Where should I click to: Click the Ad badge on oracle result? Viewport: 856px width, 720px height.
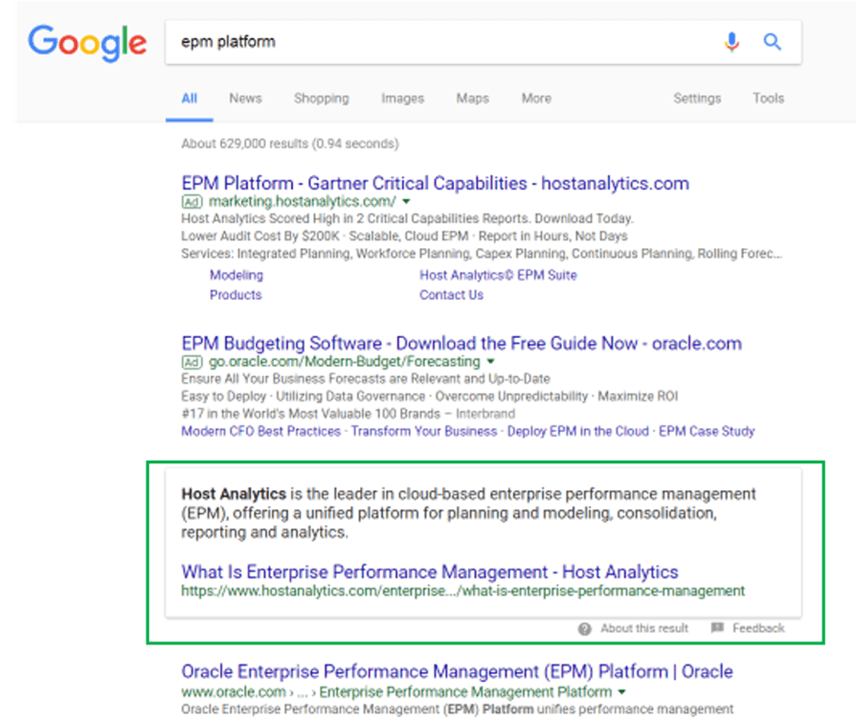(x=192, y=362)
